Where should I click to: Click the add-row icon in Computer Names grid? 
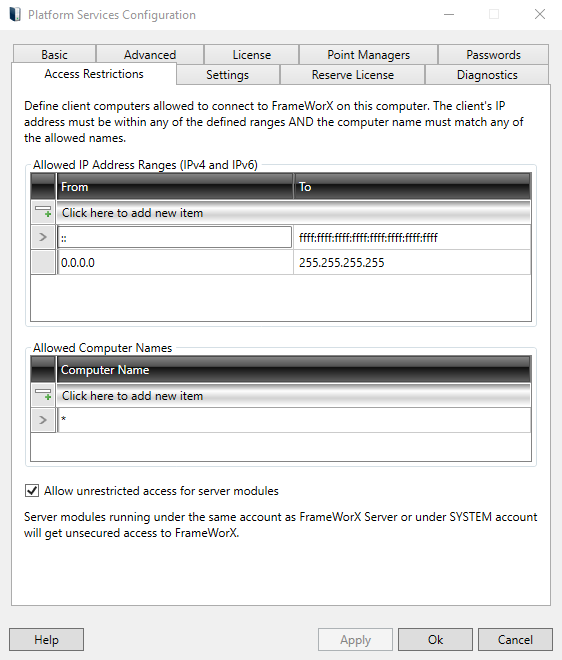pos(43,395)
